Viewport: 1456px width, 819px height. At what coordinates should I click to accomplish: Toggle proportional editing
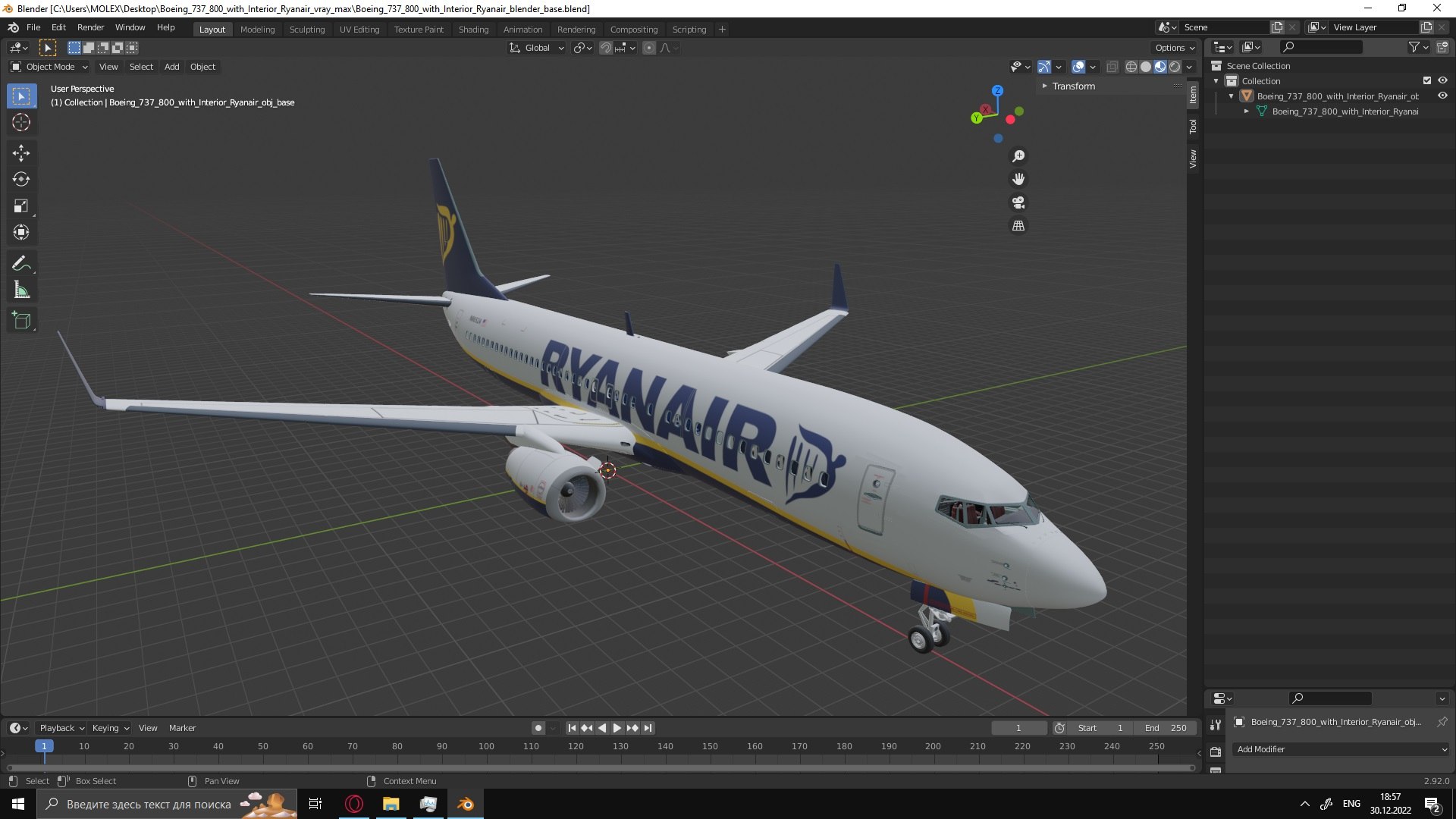pyautogui.click(x=649, y=48)
